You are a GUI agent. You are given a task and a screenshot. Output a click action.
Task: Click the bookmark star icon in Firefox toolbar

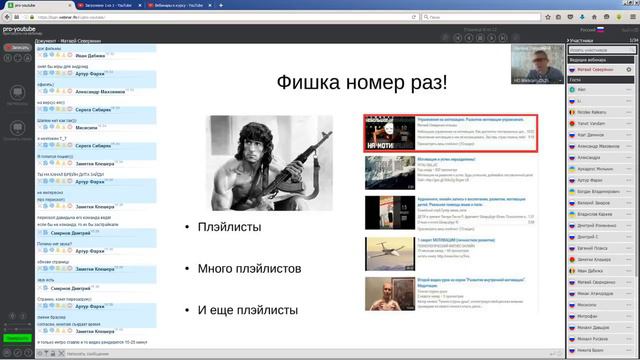548,17
